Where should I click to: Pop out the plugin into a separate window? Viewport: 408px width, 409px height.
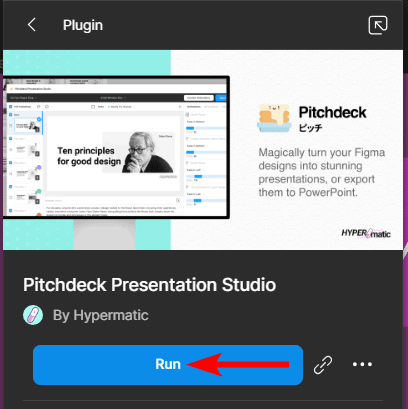(x=378, y=25)
